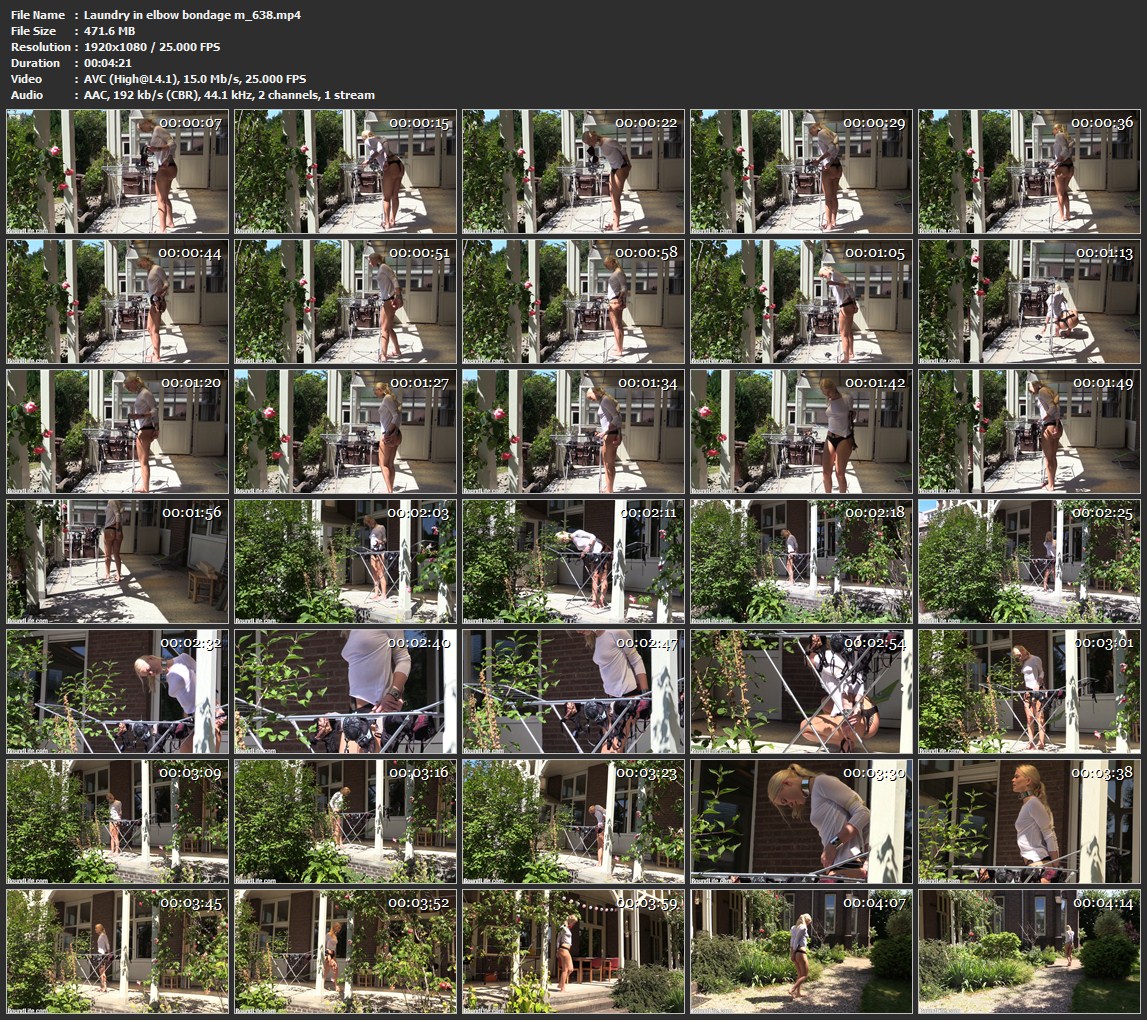Select the Resolution line 1920x1080

tap(152, 47)
